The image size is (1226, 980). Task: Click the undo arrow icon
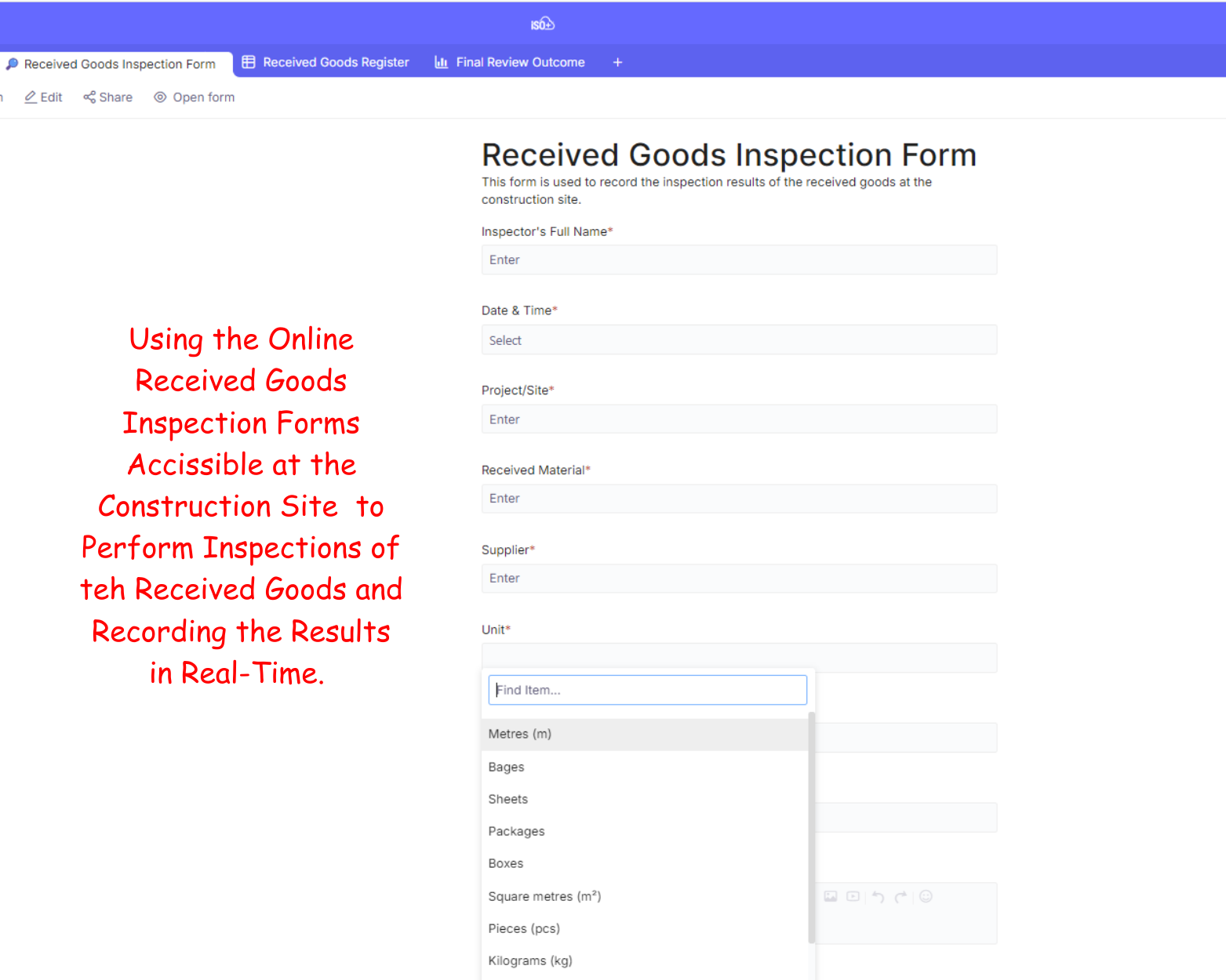878,896
